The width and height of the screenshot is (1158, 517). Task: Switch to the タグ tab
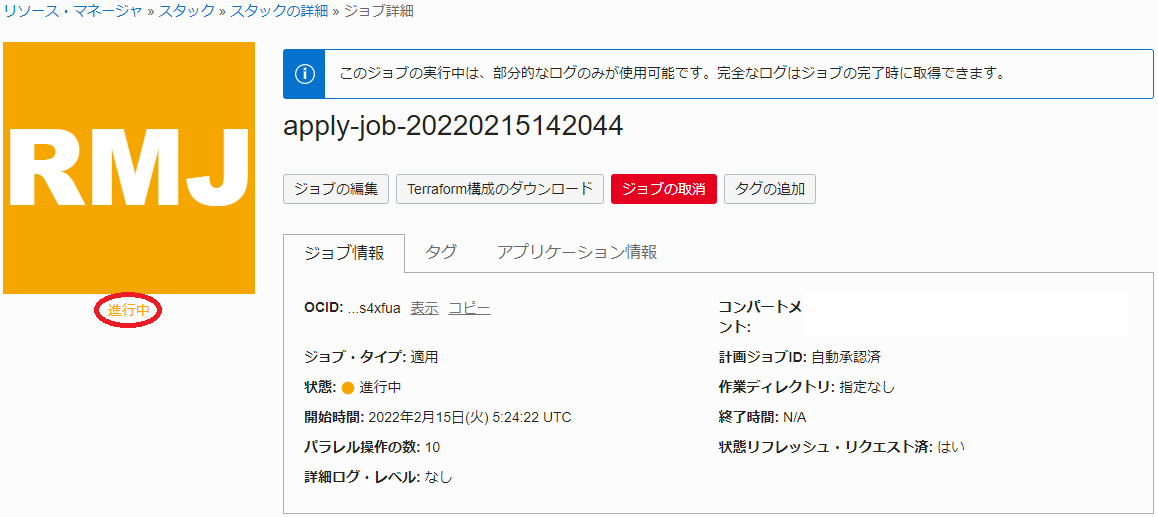click(x=441, y=252)
